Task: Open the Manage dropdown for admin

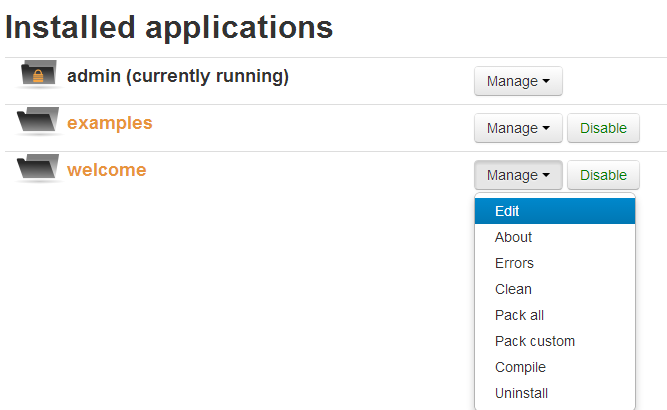Action: coord(518,81)
